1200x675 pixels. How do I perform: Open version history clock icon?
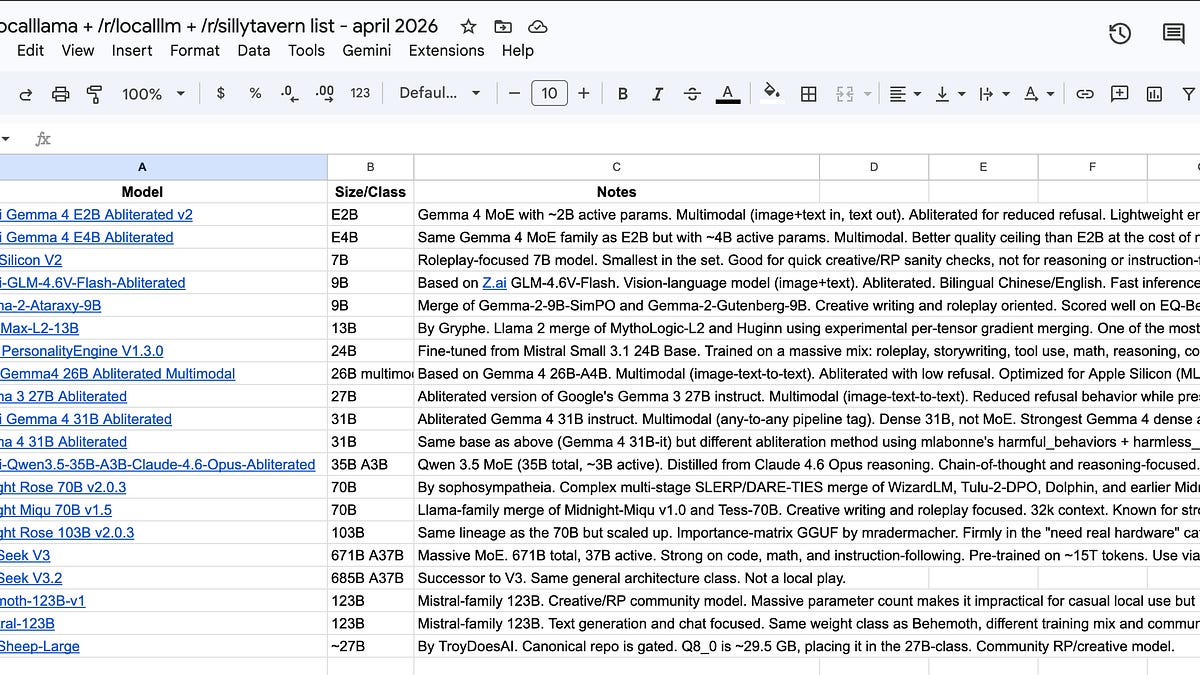click(1120, 33)
